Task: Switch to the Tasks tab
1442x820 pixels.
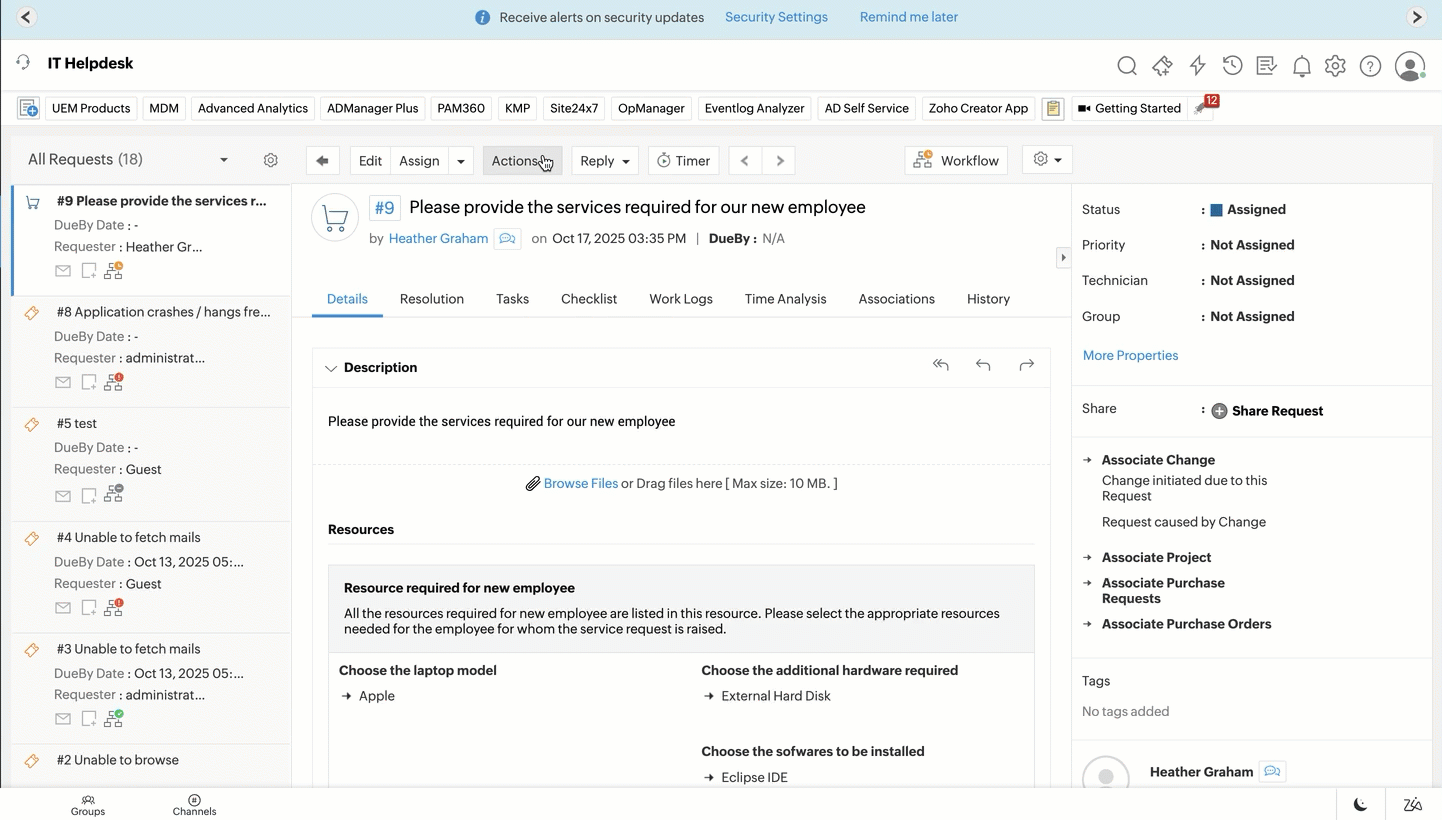Action: 512,299
